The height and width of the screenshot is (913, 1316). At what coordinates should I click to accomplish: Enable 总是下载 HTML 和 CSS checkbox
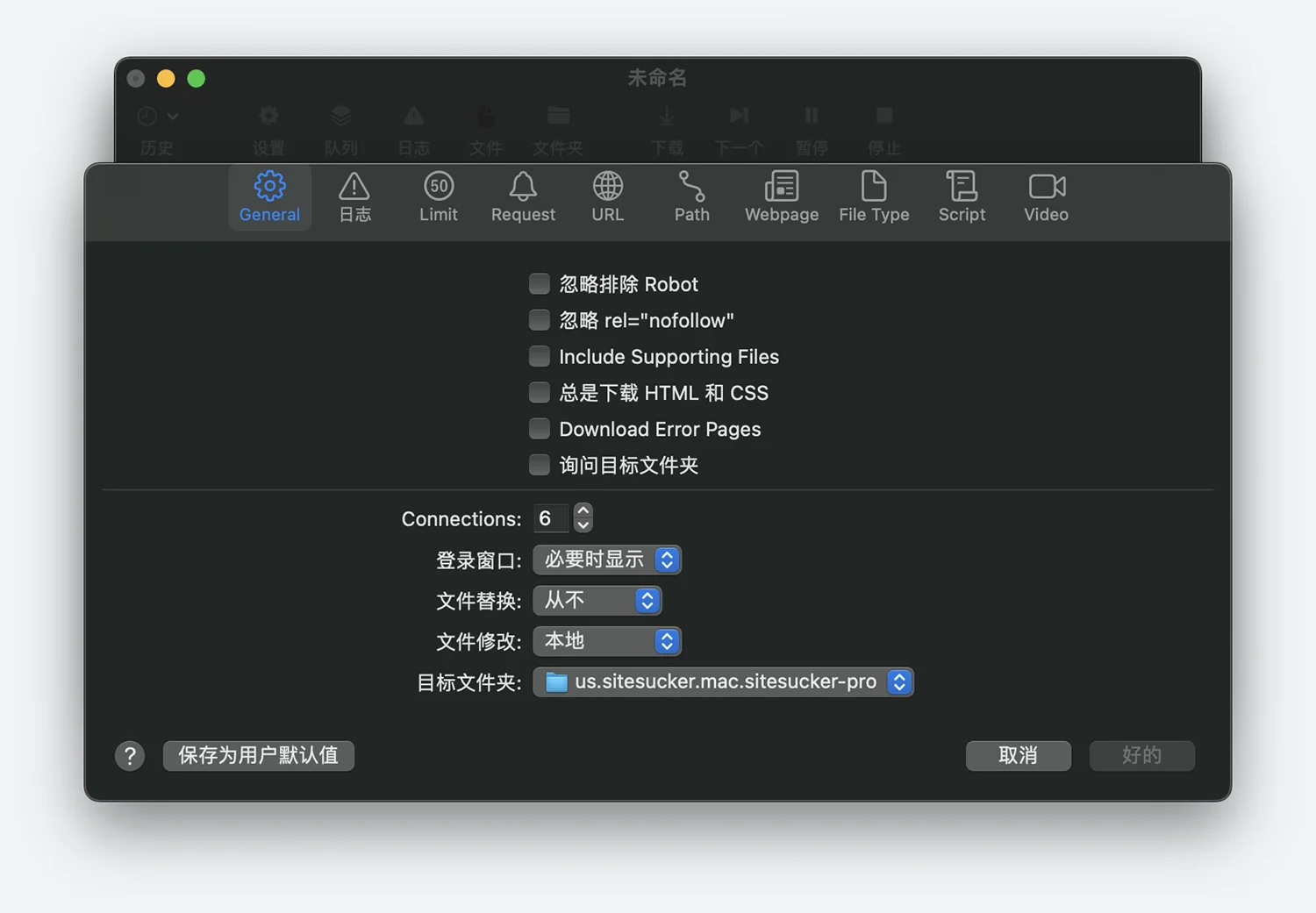[540, 392]
